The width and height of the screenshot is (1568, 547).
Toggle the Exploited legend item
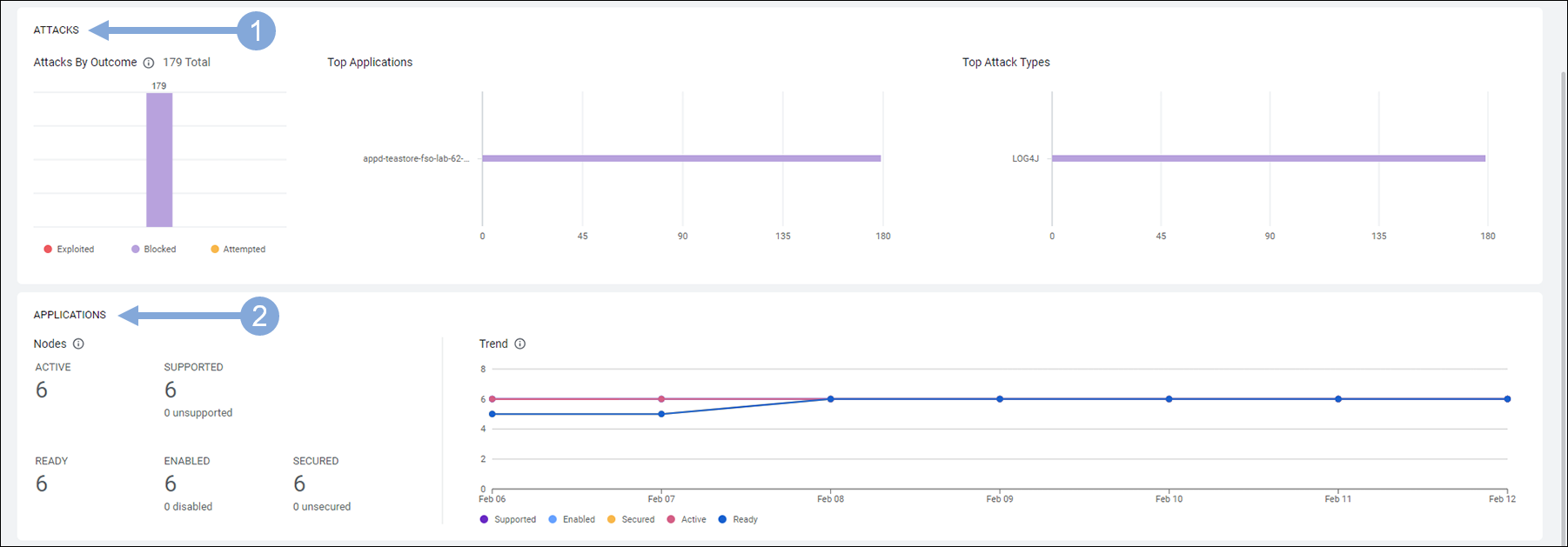69,250
